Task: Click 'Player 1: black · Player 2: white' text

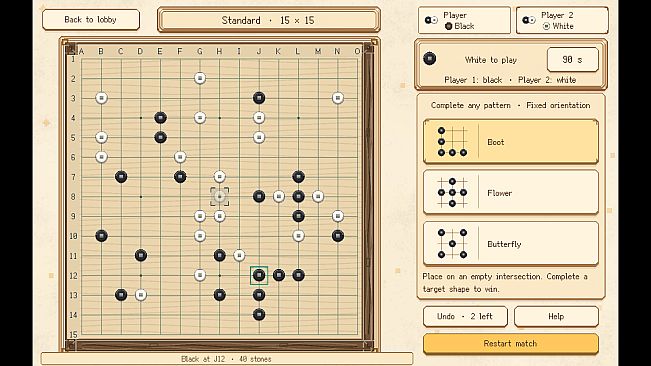Action: click(510, 80)
